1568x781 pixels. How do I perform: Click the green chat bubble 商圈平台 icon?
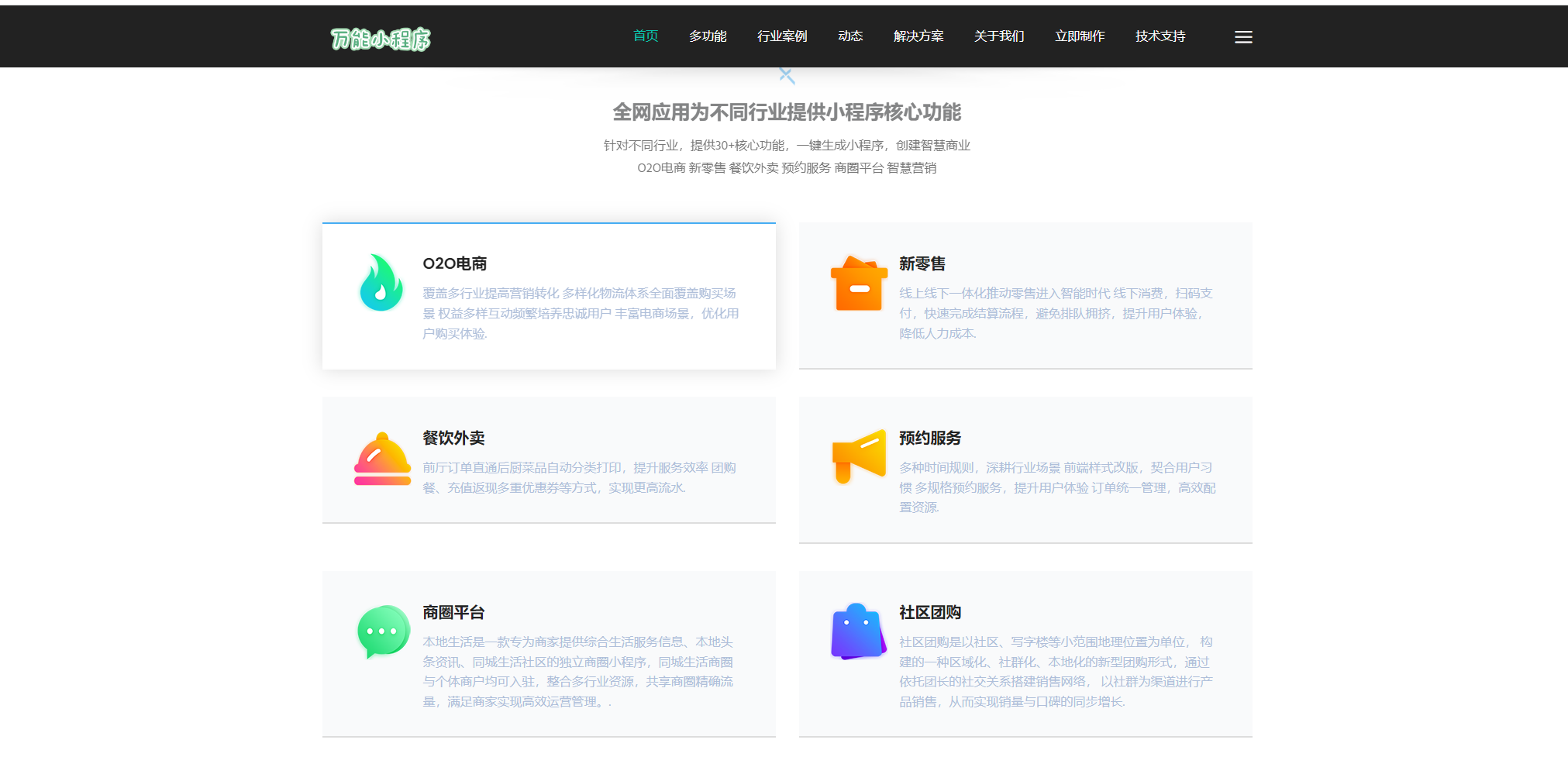383,632
